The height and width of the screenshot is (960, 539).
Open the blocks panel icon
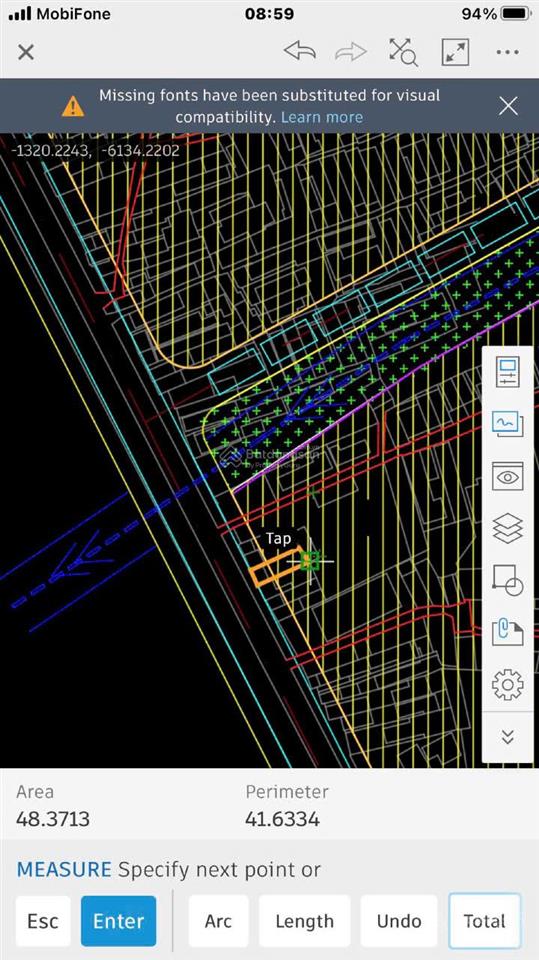point(508,580)
